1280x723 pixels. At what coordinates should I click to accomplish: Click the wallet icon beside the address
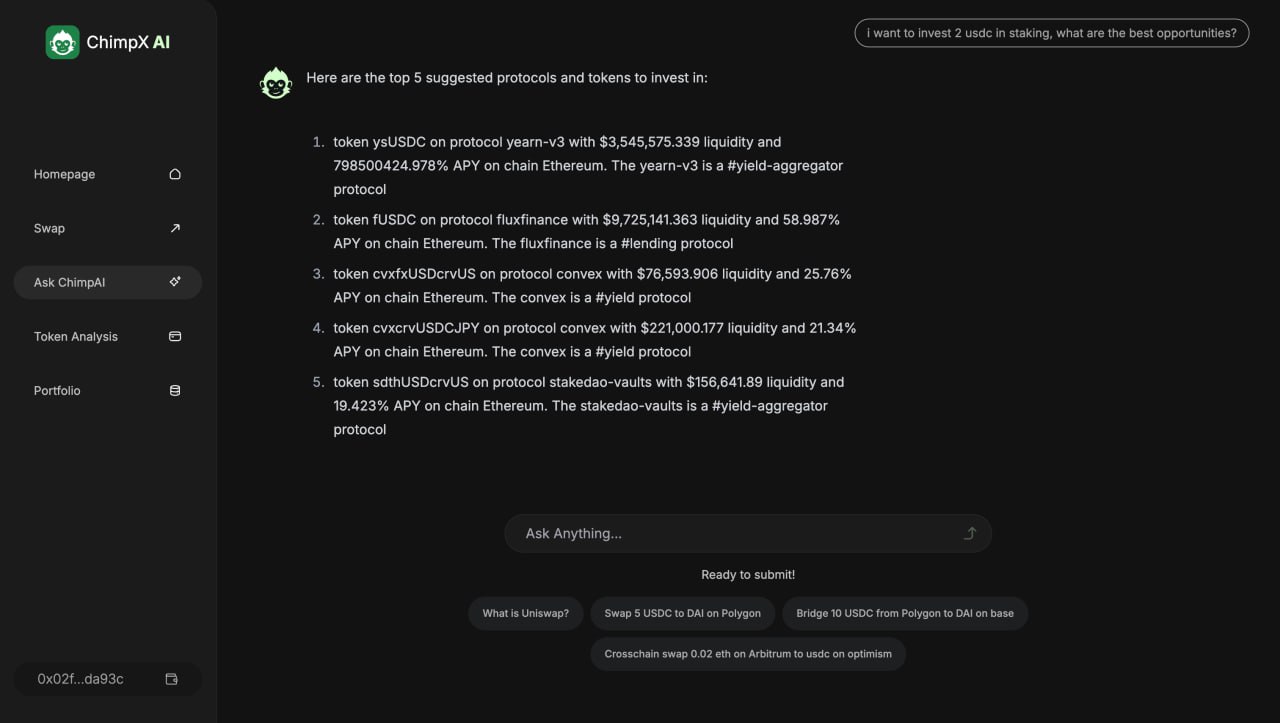pyautogui.click(x=171, y=679)
